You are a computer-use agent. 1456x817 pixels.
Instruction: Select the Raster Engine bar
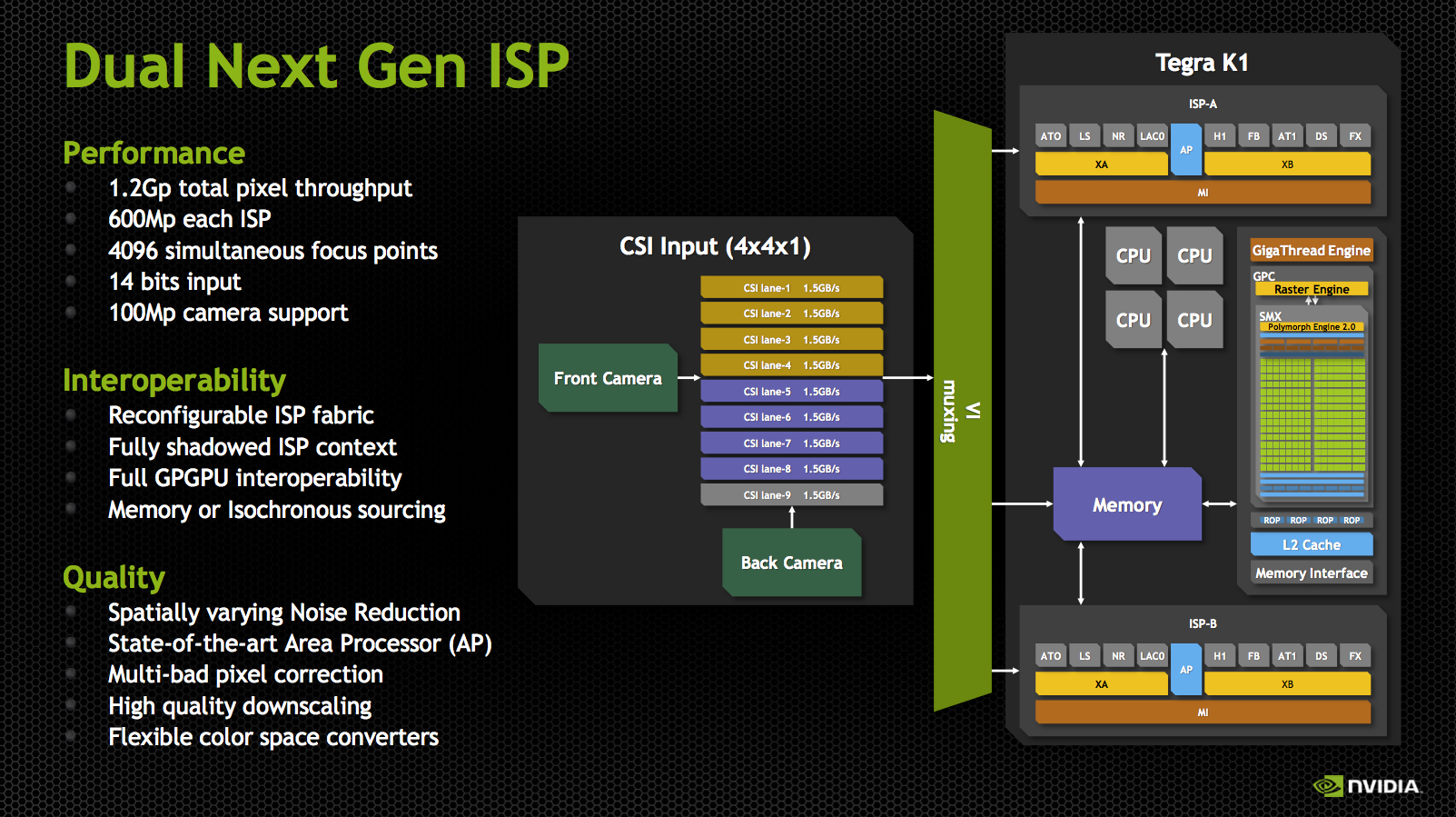[x=1312, y=290]
